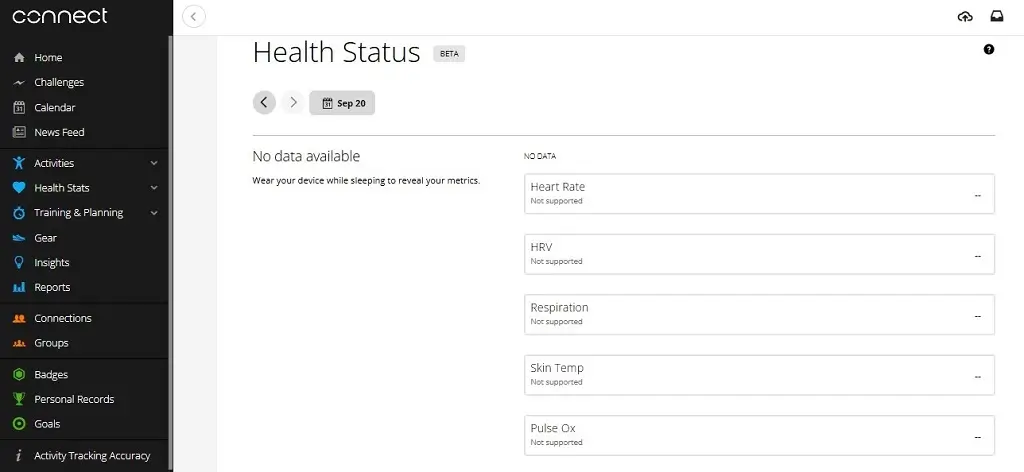Expand the Health Stats submenu chevron
1024x472 pixels.
click(154, 188)
